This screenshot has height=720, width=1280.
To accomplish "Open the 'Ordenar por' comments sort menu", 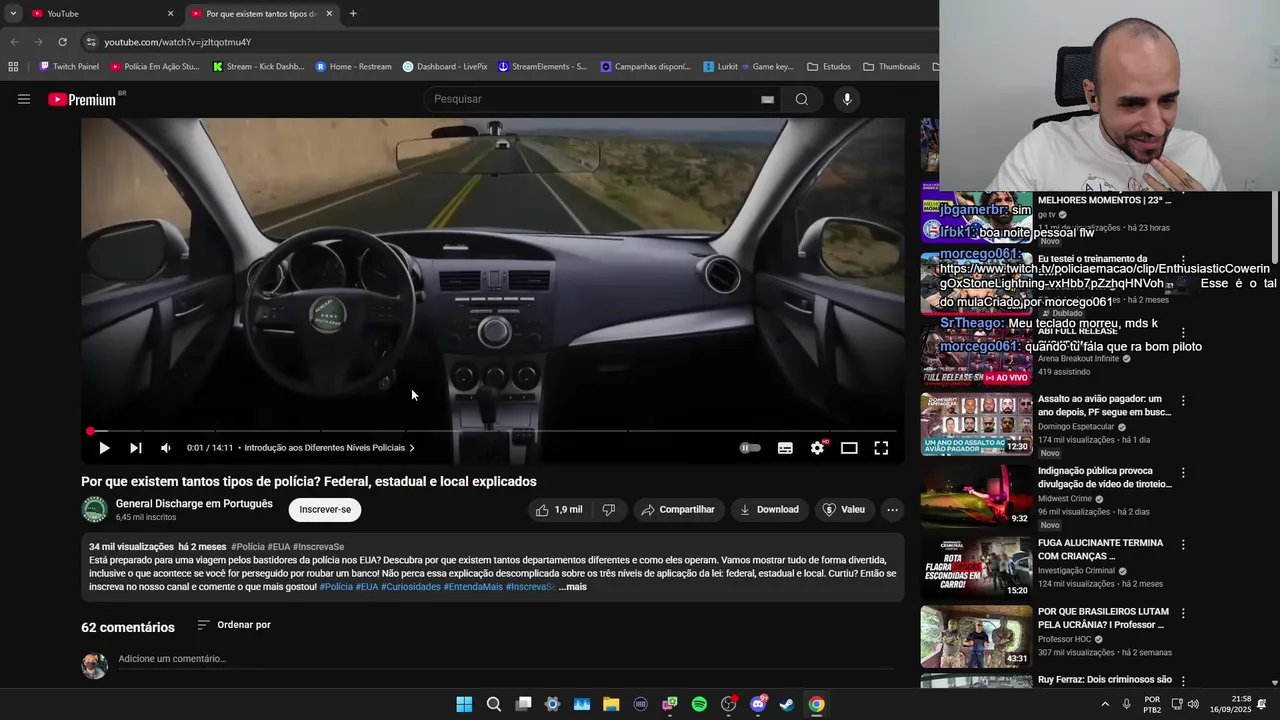I will tap(234, 625).
